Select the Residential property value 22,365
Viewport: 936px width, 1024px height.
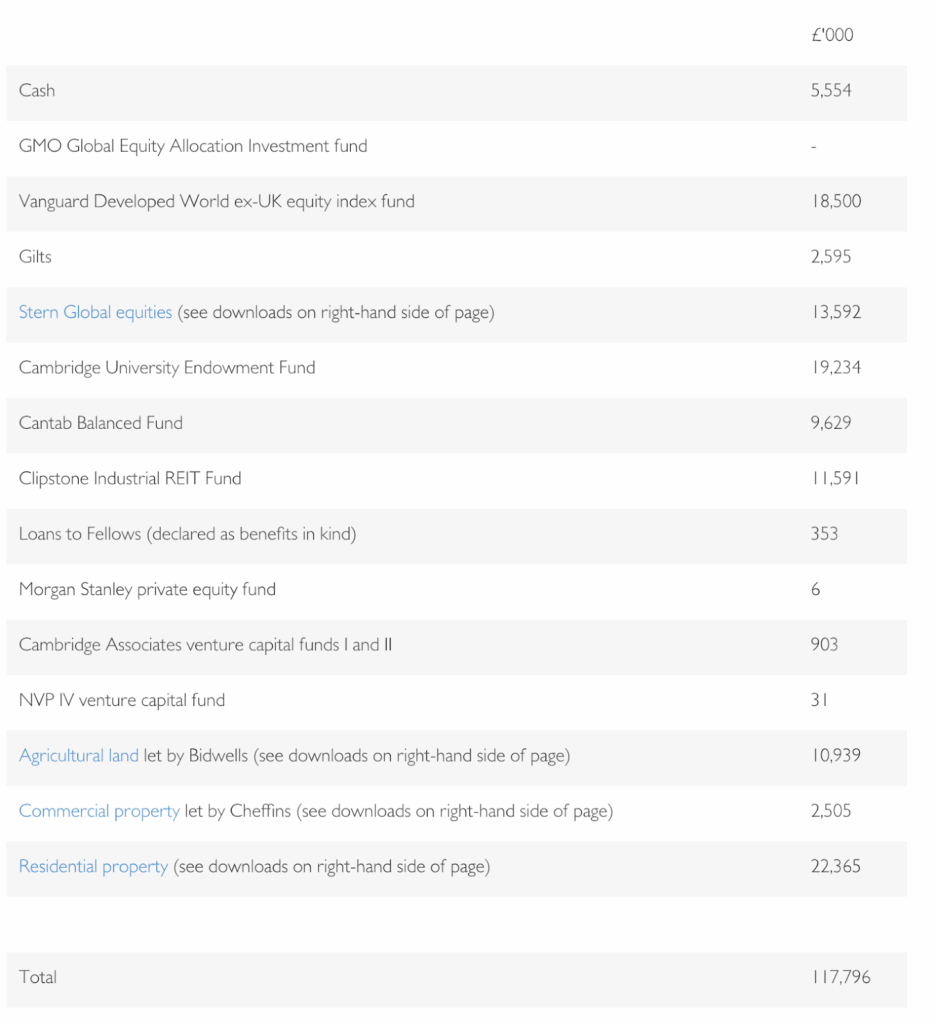point(835,867)
